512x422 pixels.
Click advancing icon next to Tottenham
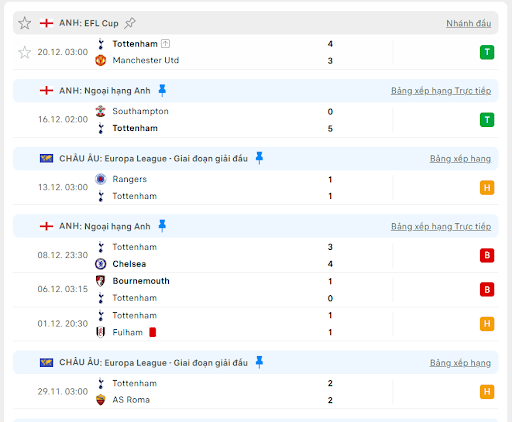[166, 44]
